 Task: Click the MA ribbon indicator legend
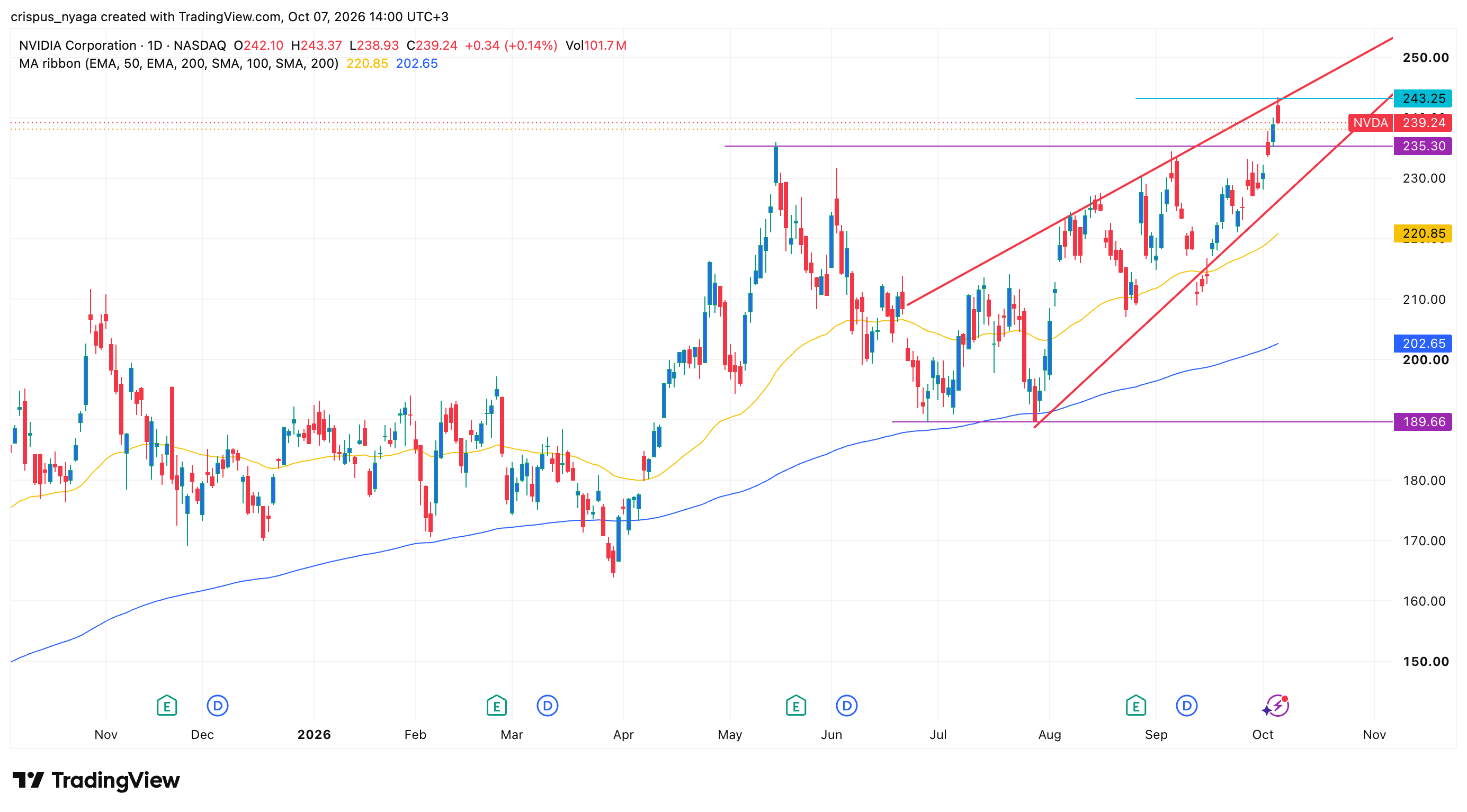click(179, 63)
